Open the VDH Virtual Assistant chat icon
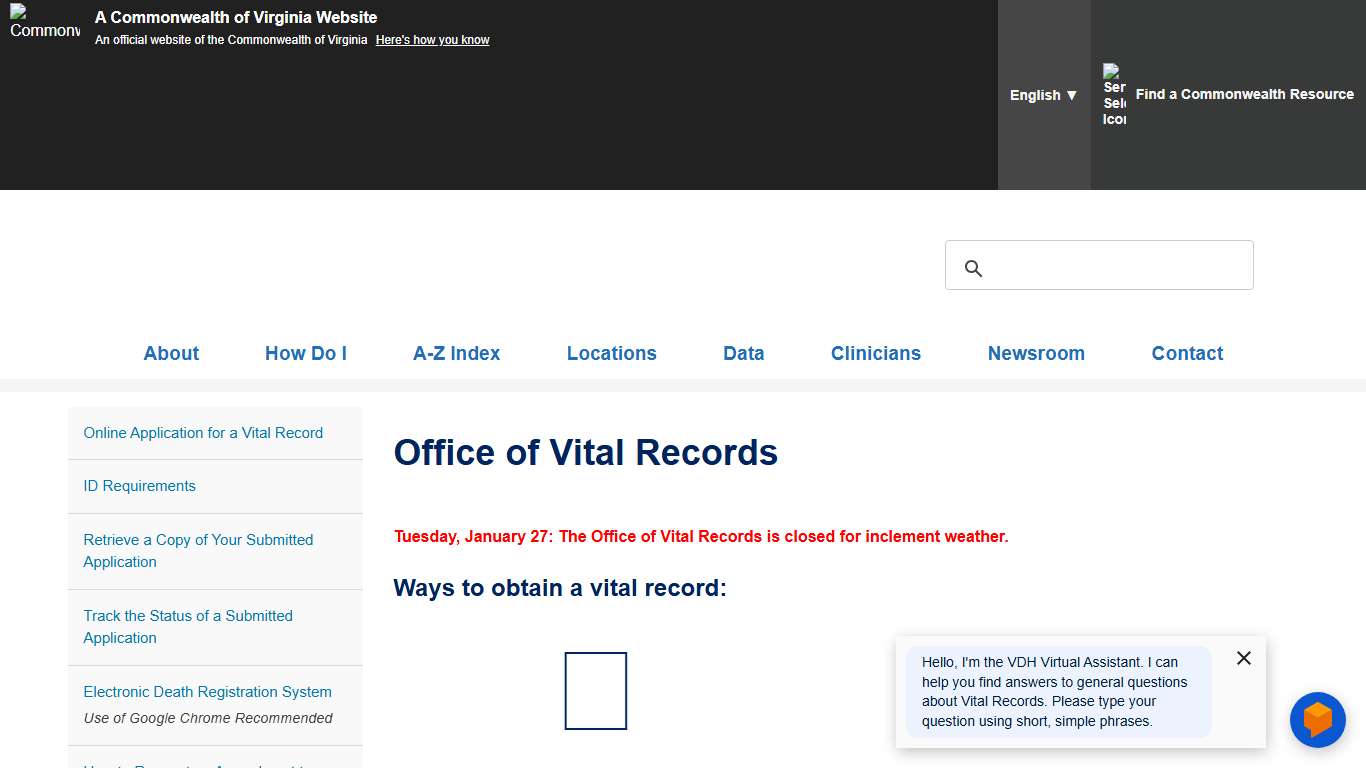Viewport: 1366px width, 768px height. tap(1317, 720)
